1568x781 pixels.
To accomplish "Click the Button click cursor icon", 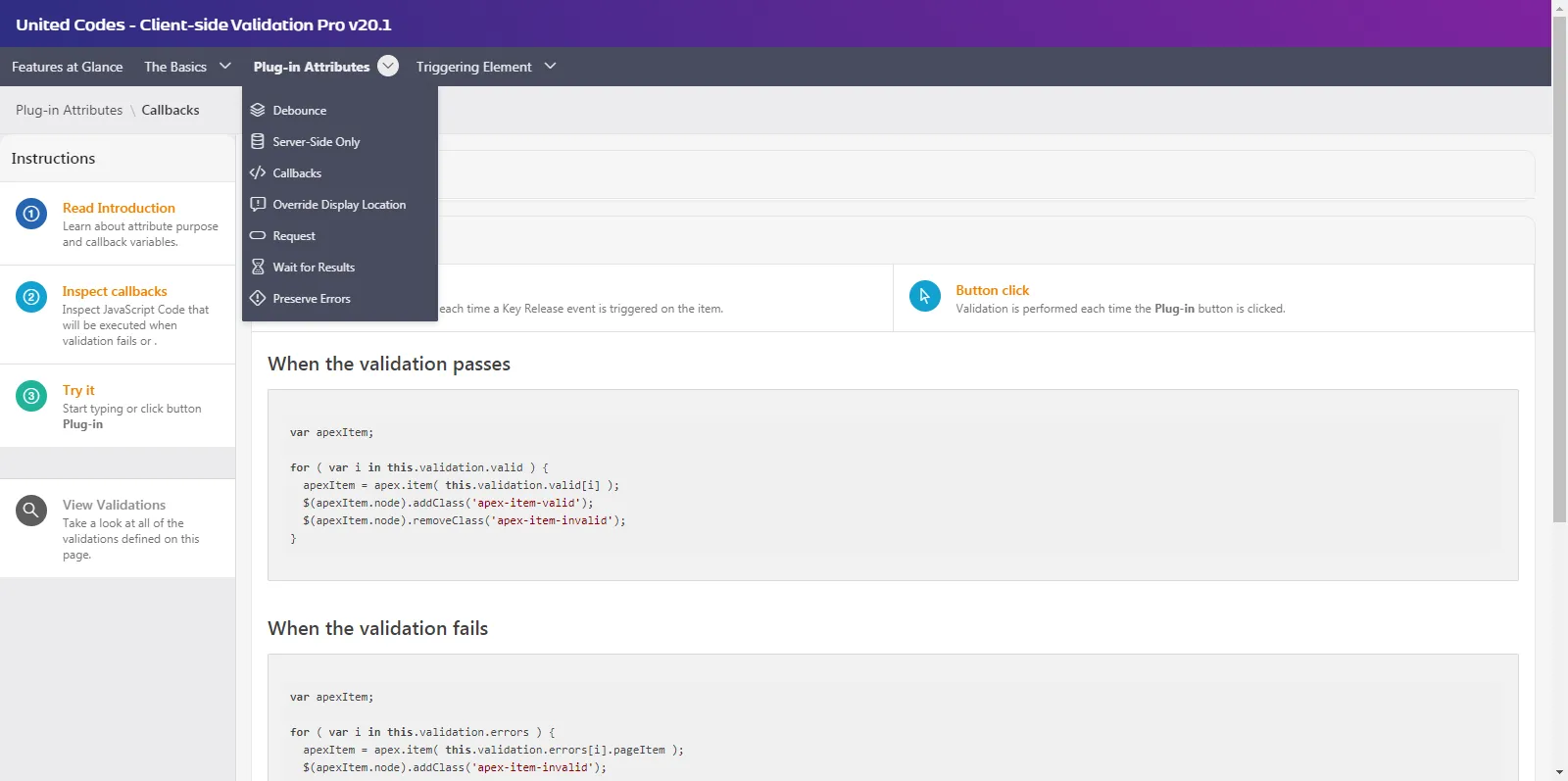I will [x=924, y=296].
